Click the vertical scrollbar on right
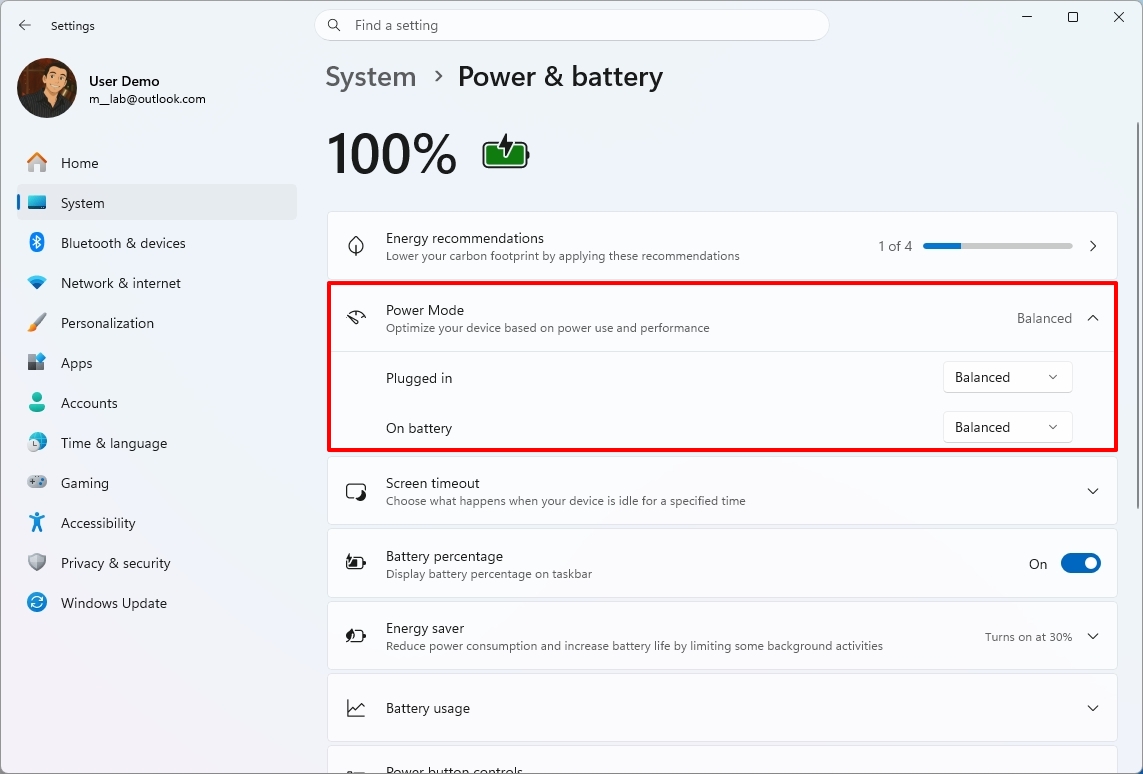 pyautogui.click(x=1138, y=316)
